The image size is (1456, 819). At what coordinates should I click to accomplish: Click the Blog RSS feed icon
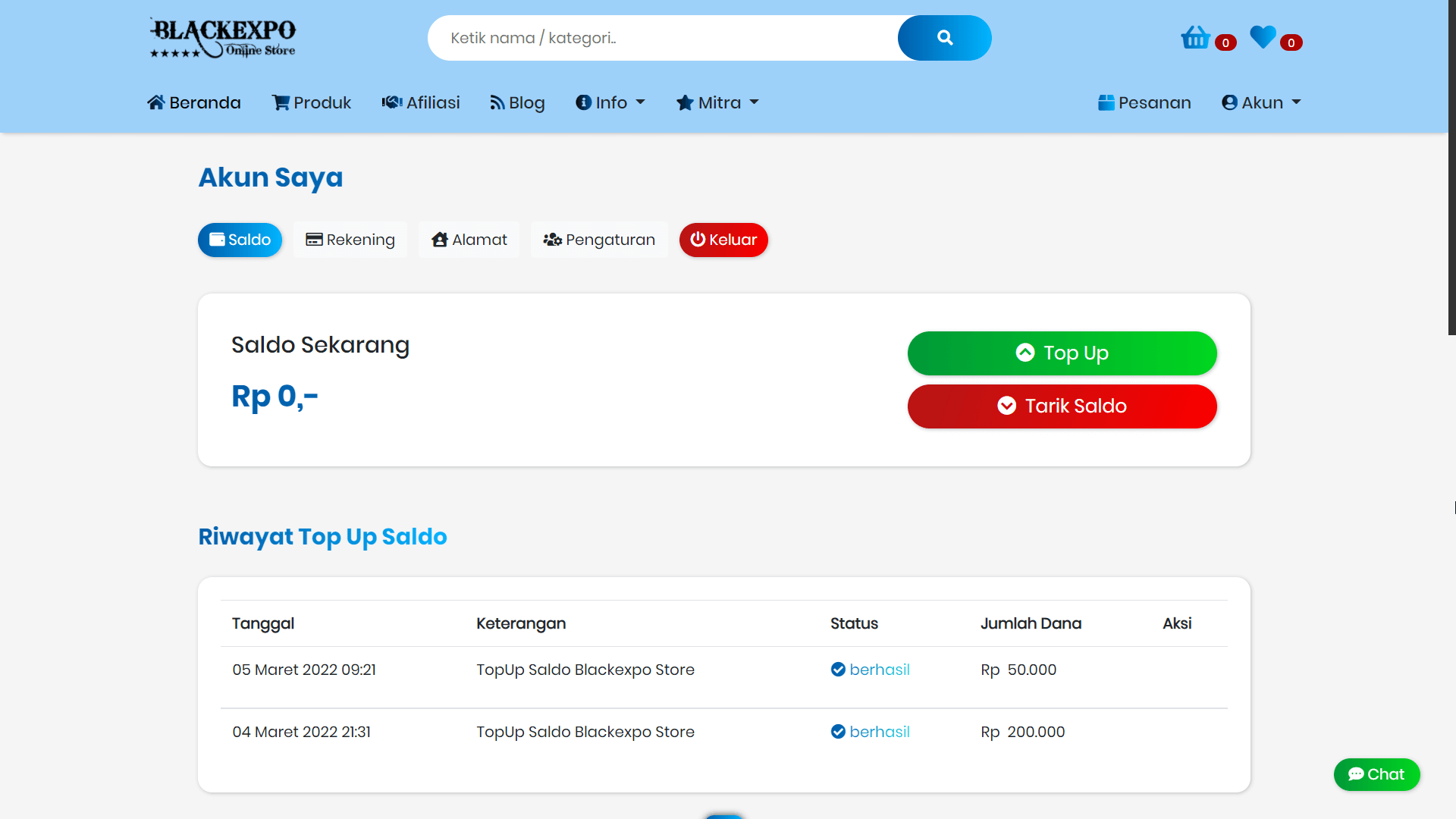tap(497, 102)
